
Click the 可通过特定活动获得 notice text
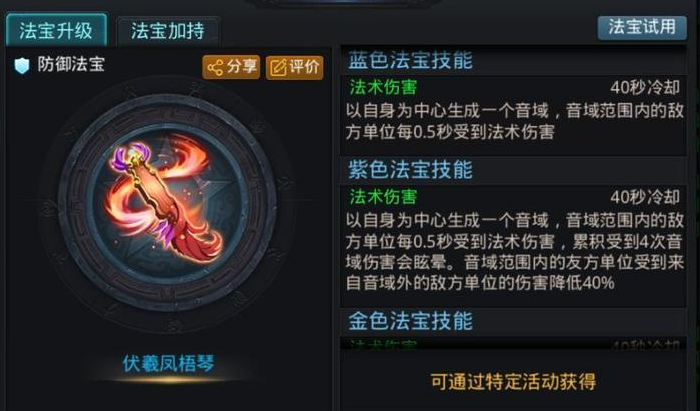point(513,382)
